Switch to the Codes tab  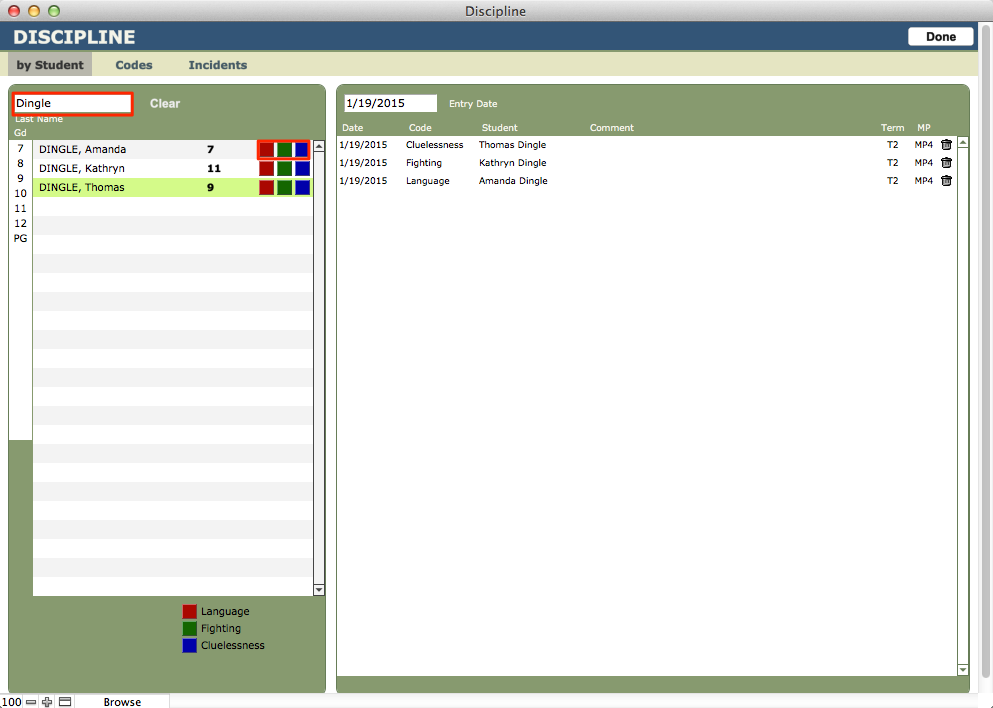[x=134, y=65]
